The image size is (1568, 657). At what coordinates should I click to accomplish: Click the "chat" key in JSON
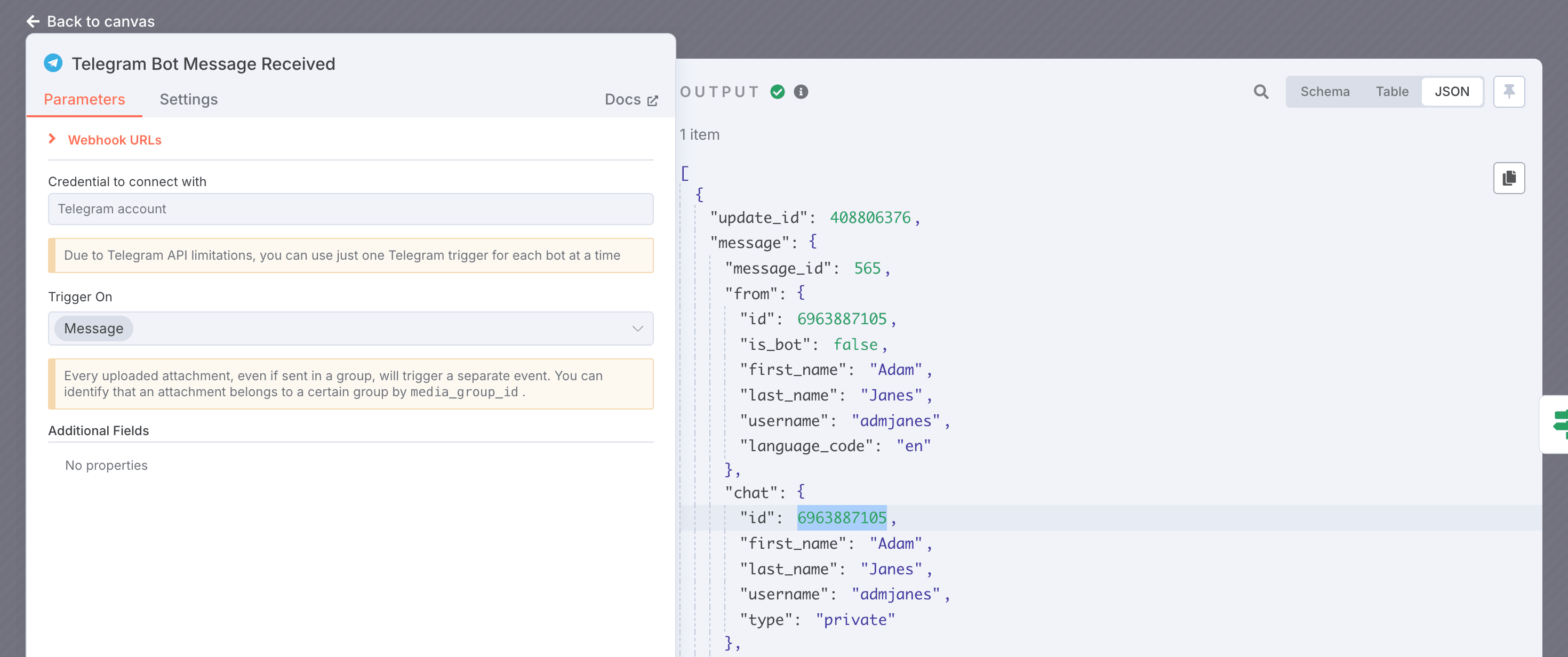(x=751, y=493)
